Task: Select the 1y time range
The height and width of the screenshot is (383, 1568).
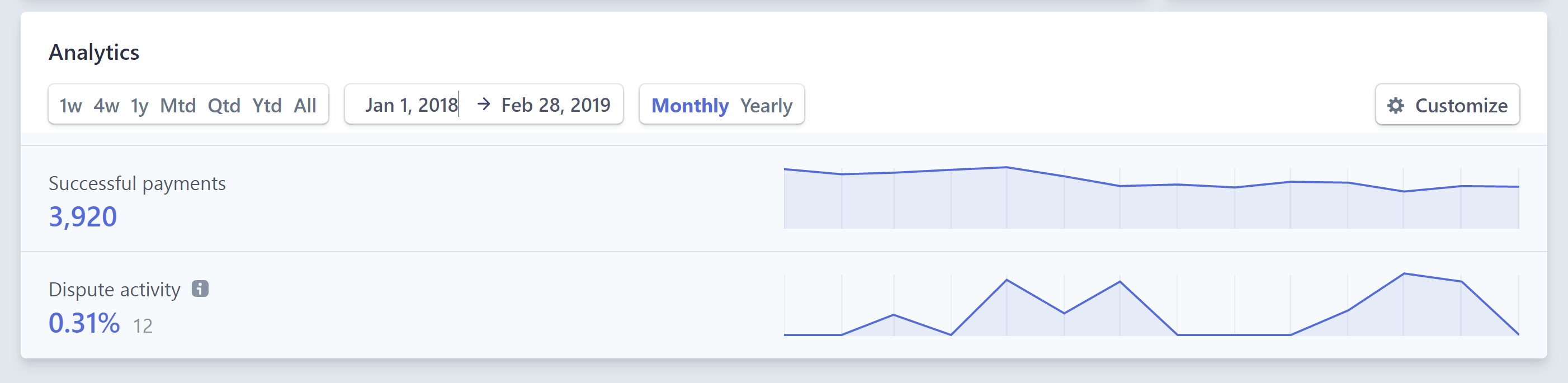Action: pos(139,105)
